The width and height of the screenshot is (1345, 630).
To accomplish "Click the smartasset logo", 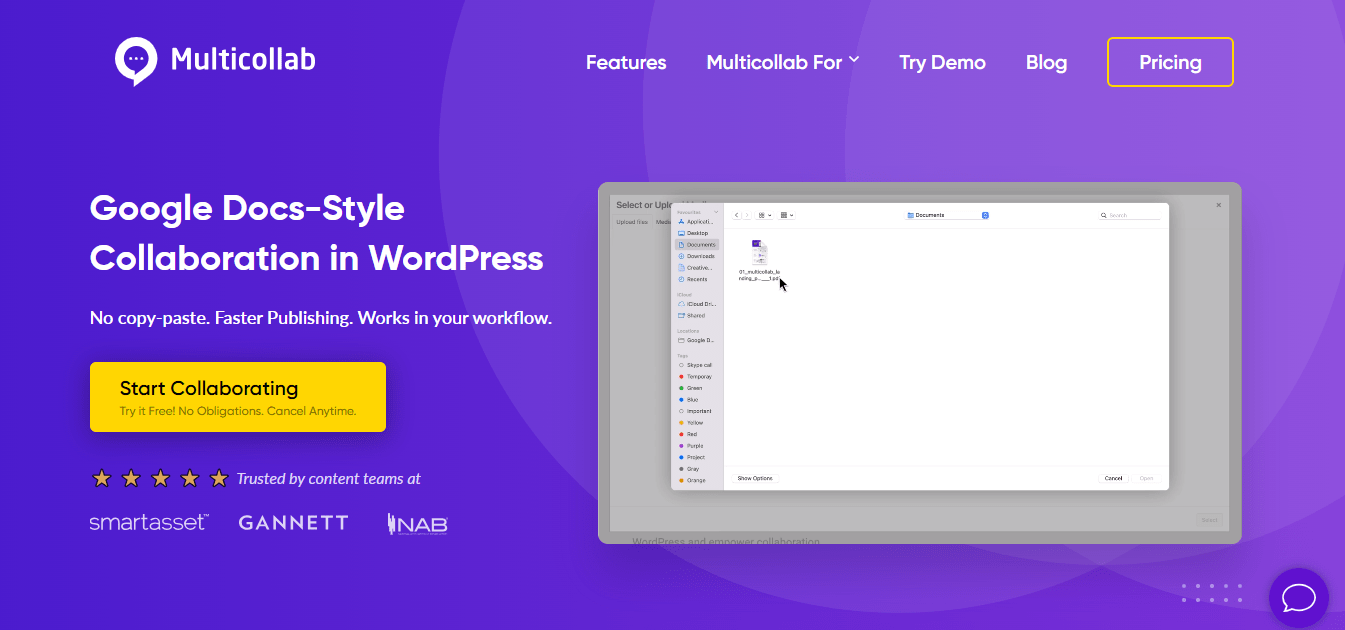I will [x=149, y=522].
